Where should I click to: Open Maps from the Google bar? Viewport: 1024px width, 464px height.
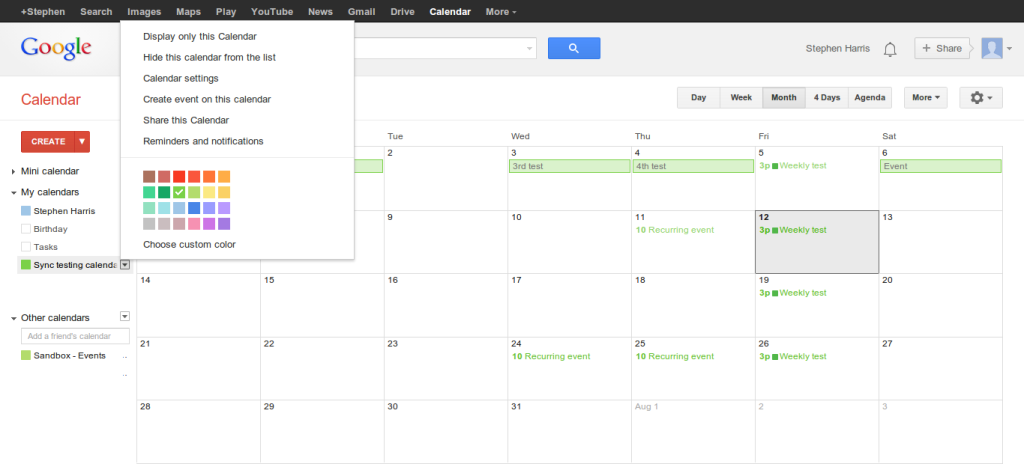pos(189,12)
